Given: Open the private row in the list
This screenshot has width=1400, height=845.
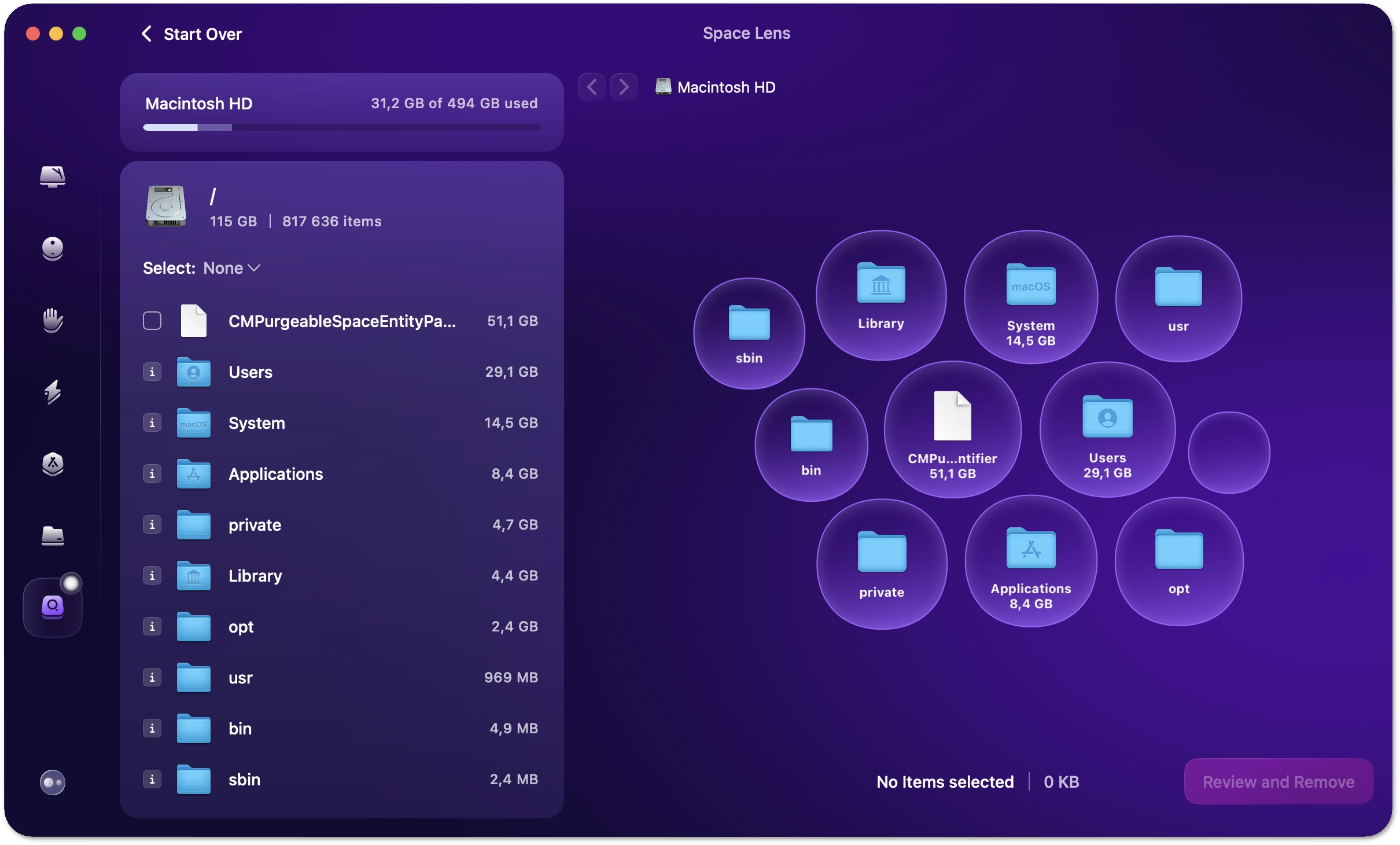Looking at the screenshot, I should (341, 524).
